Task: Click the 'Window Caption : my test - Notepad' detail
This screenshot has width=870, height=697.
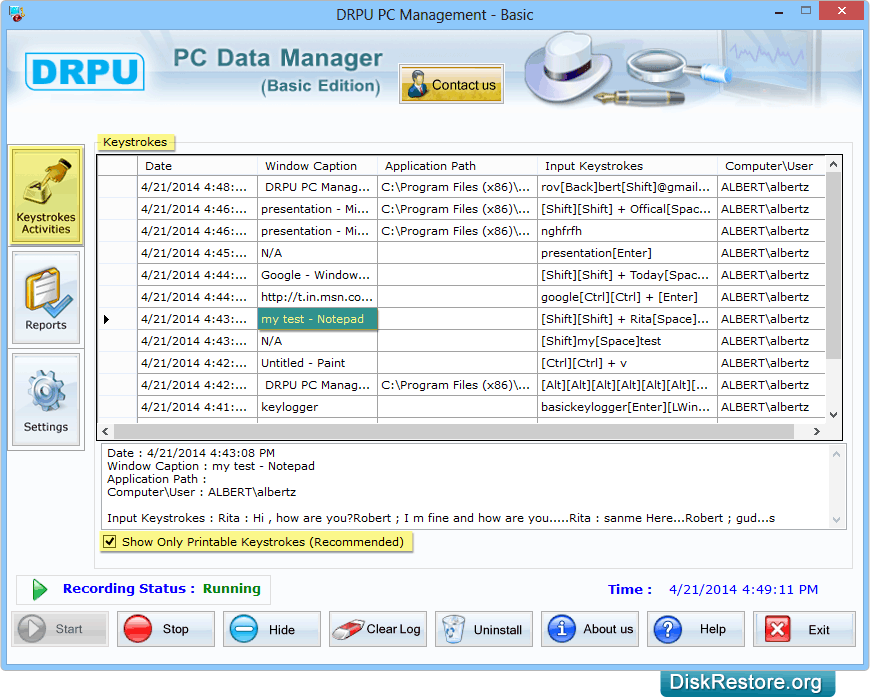Action: 211,466
